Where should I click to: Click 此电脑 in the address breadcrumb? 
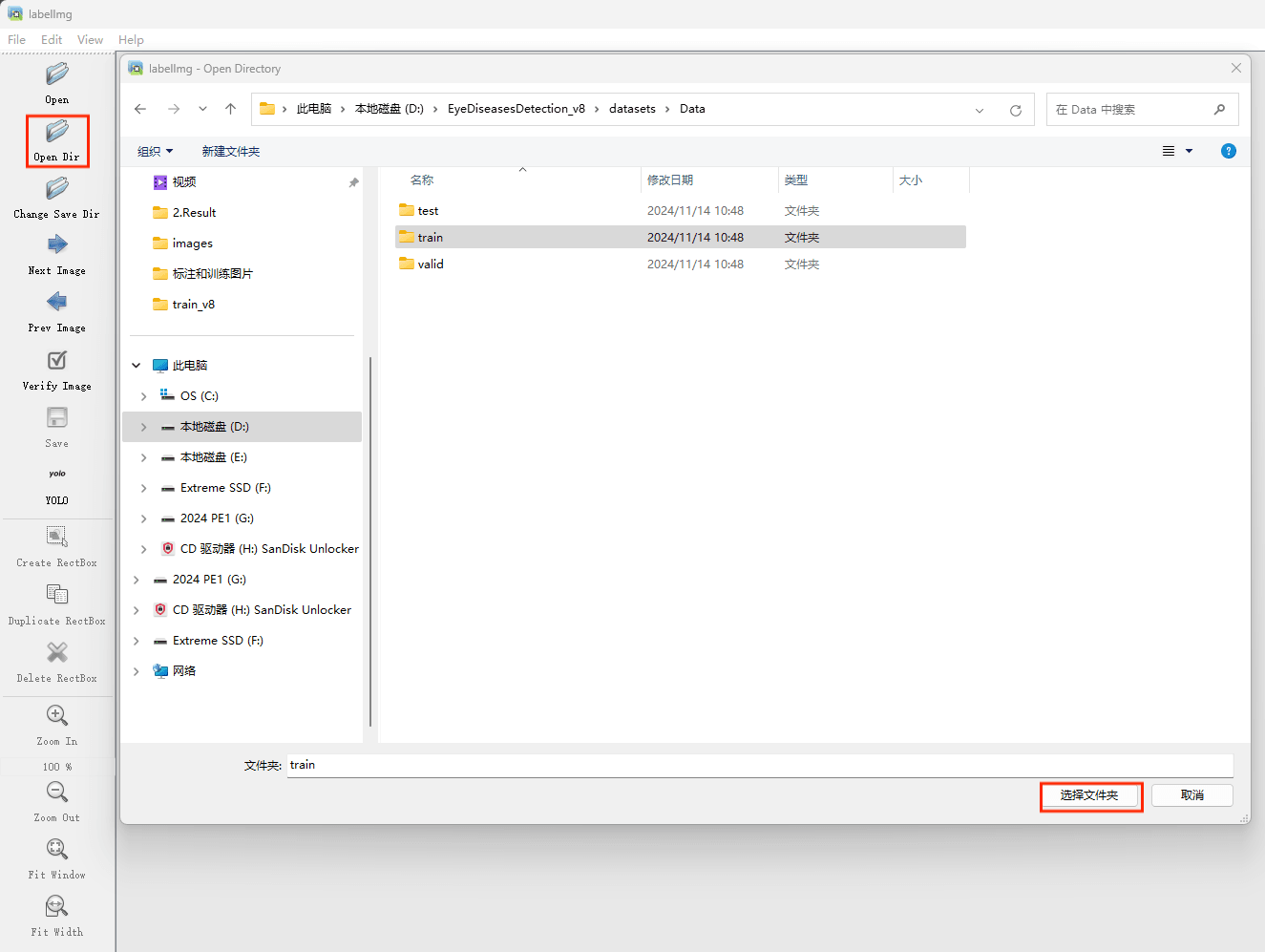coord(314,109)
